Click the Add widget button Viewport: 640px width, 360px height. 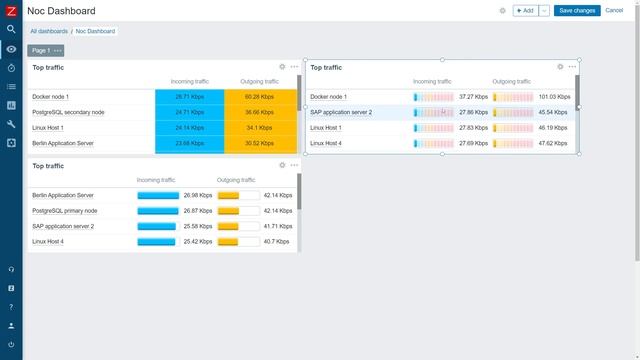coord(526,11)
